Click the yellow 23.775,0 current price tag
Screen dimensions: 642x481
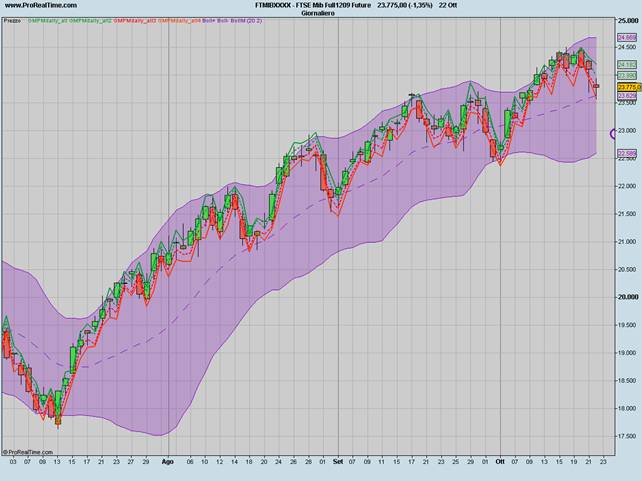628,88
